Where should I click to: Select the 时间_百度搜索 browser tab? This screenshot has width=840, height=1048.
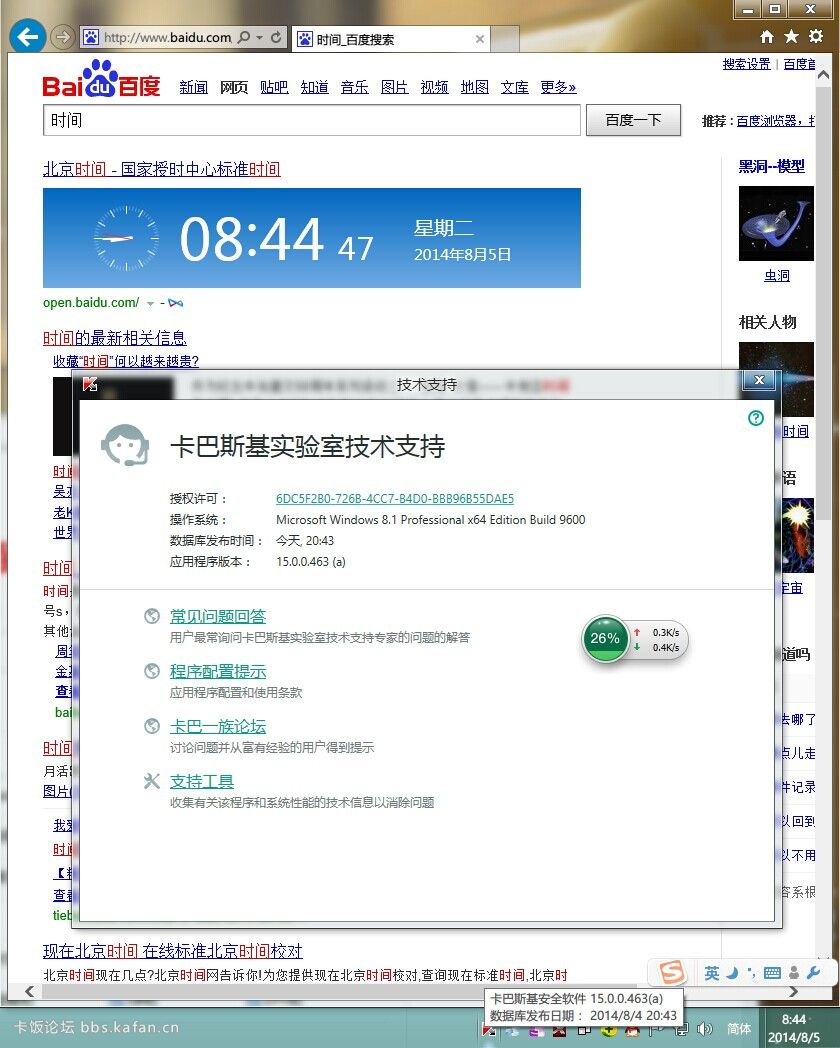click(x=391, y=39)
